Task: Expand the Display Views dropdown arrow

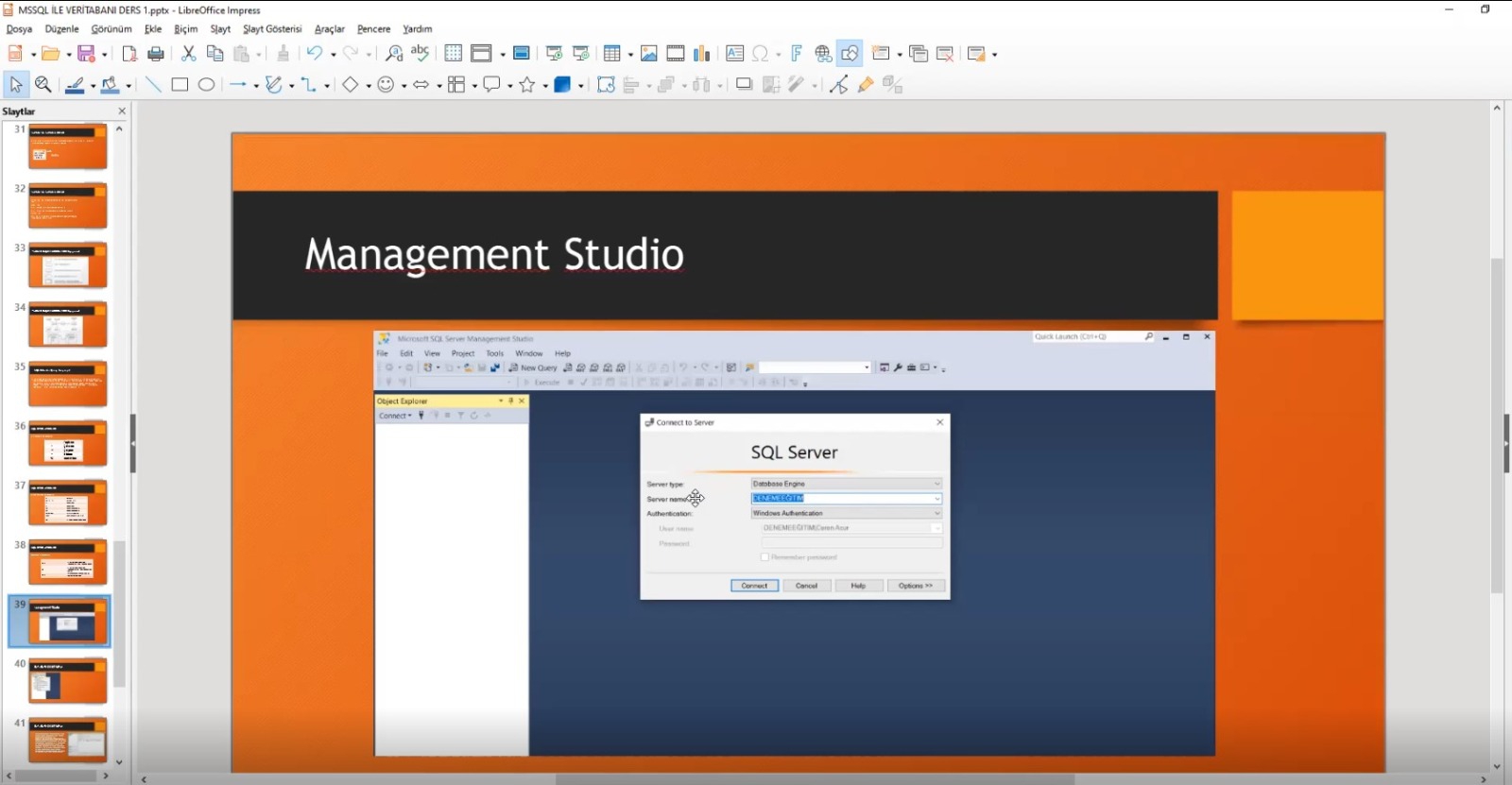Action: (503, 55)
